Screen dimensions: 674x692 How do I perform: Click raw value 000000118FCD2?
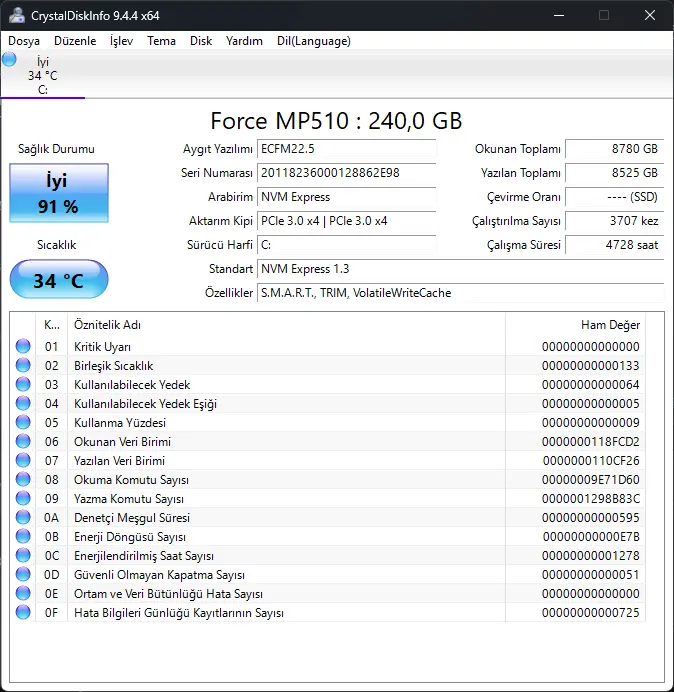click(591, 442)
